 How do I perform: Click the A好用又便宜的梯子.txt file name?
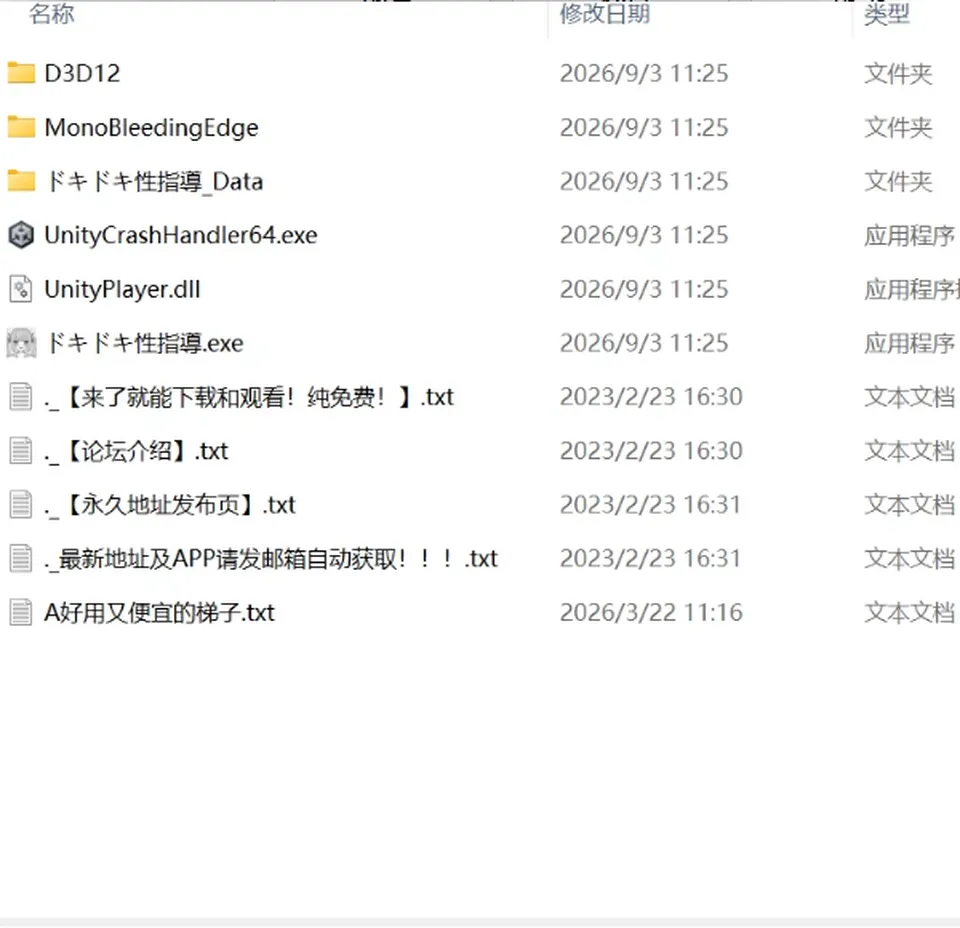point(159,613)
